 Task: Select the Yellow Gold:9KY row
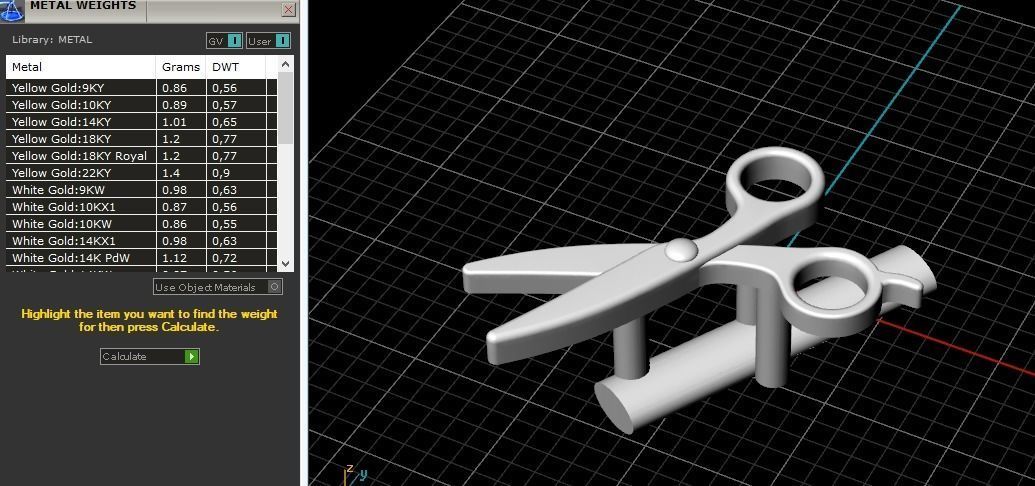141,88
